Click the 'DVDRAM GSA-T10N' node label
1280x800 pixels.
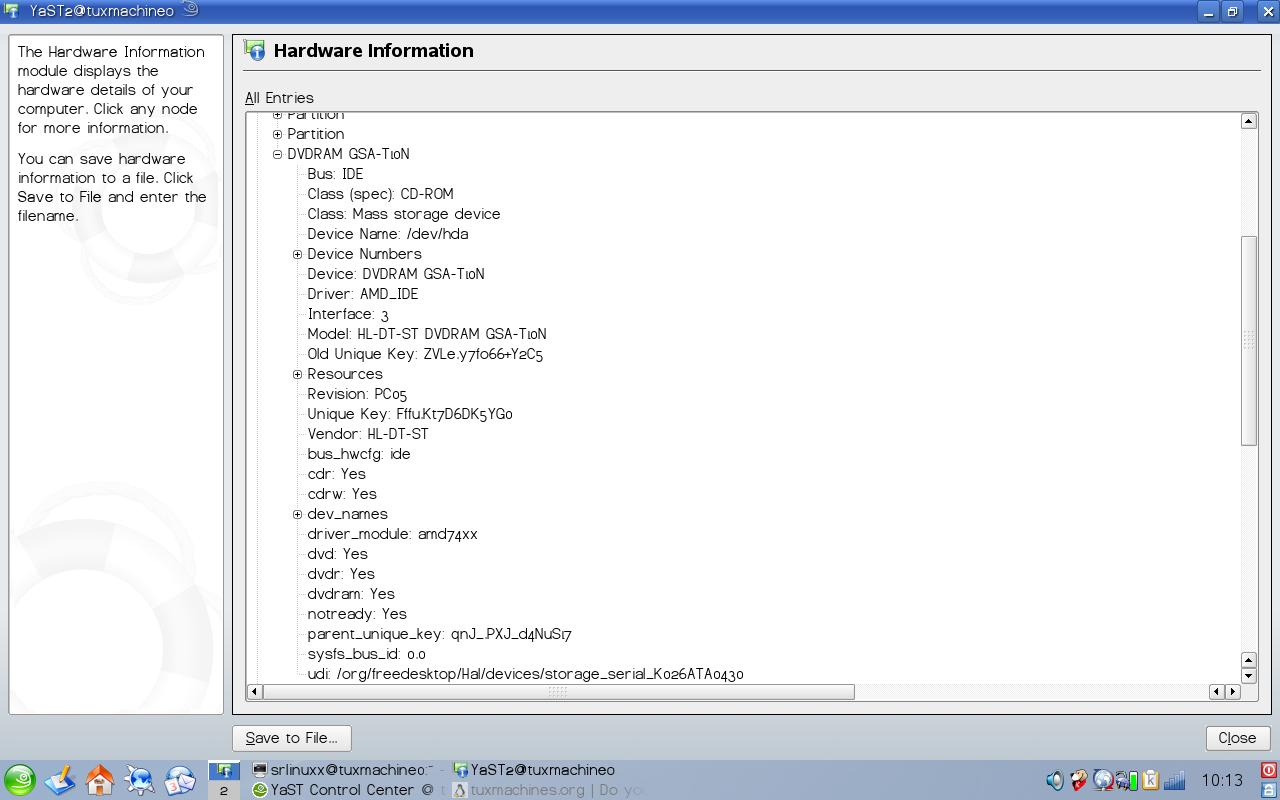point(348,154)
